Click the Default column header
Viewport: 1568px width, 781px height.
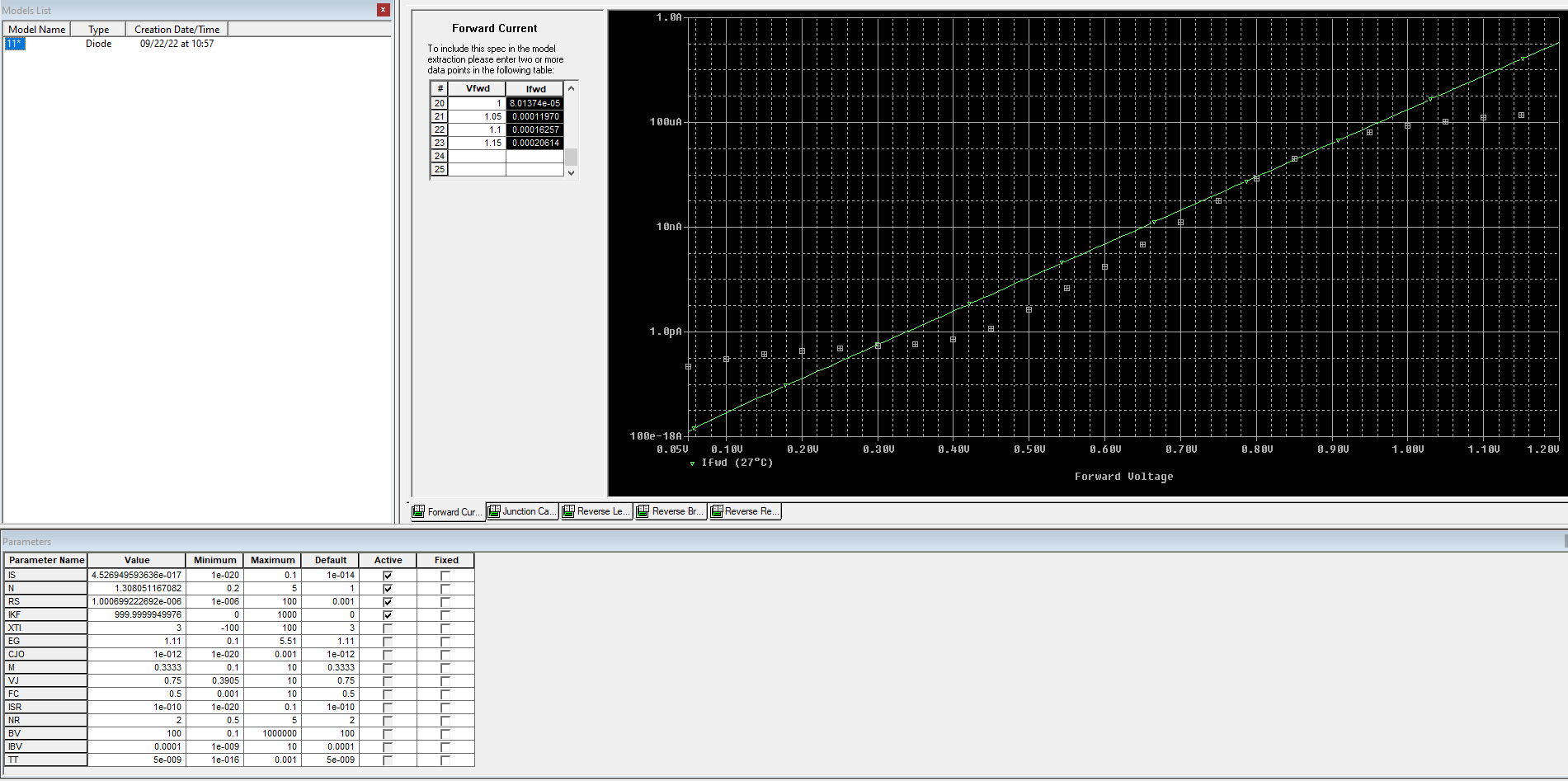pos(330,560)
